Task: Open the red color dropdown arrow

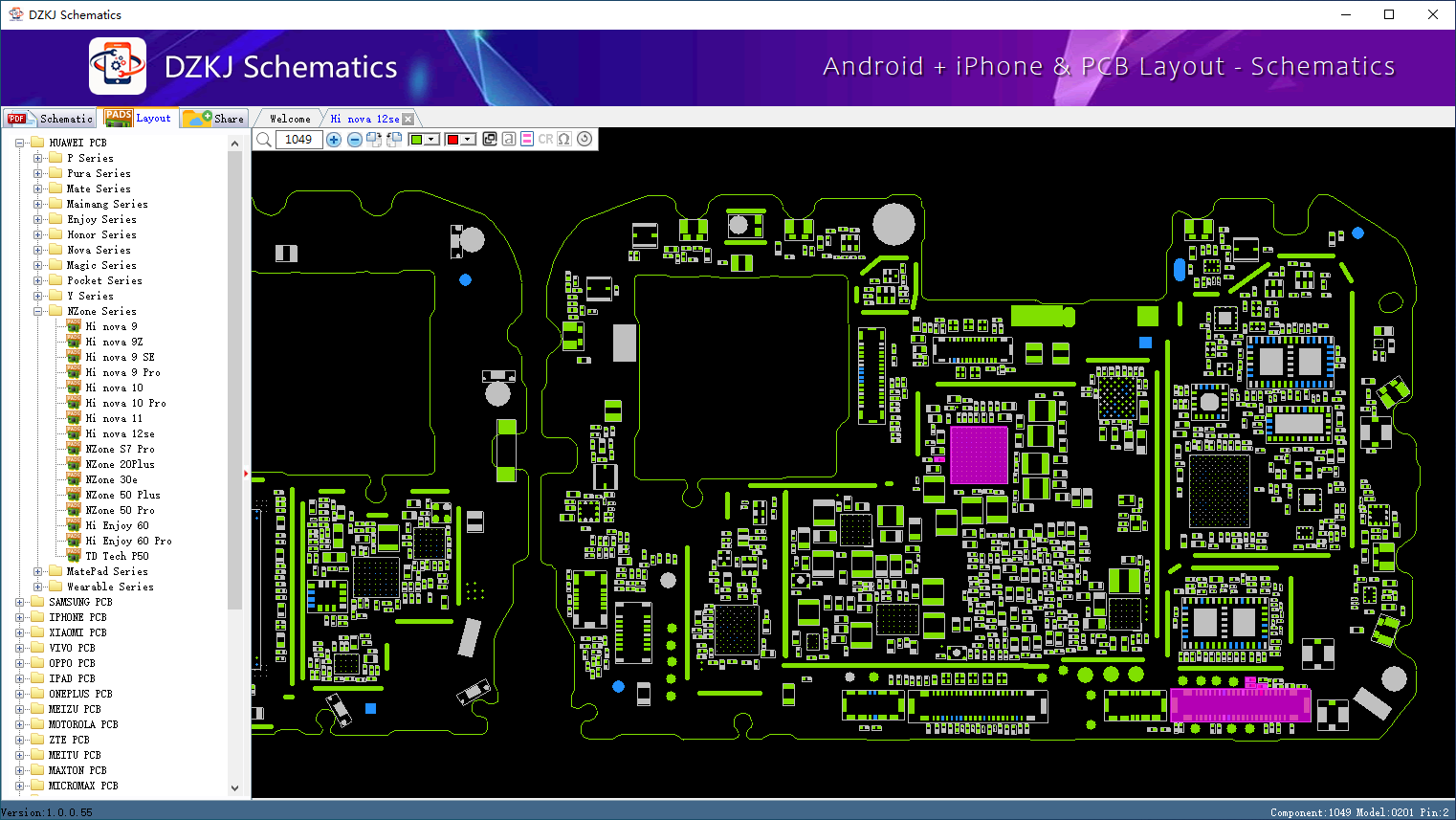Action: [469, 140]
